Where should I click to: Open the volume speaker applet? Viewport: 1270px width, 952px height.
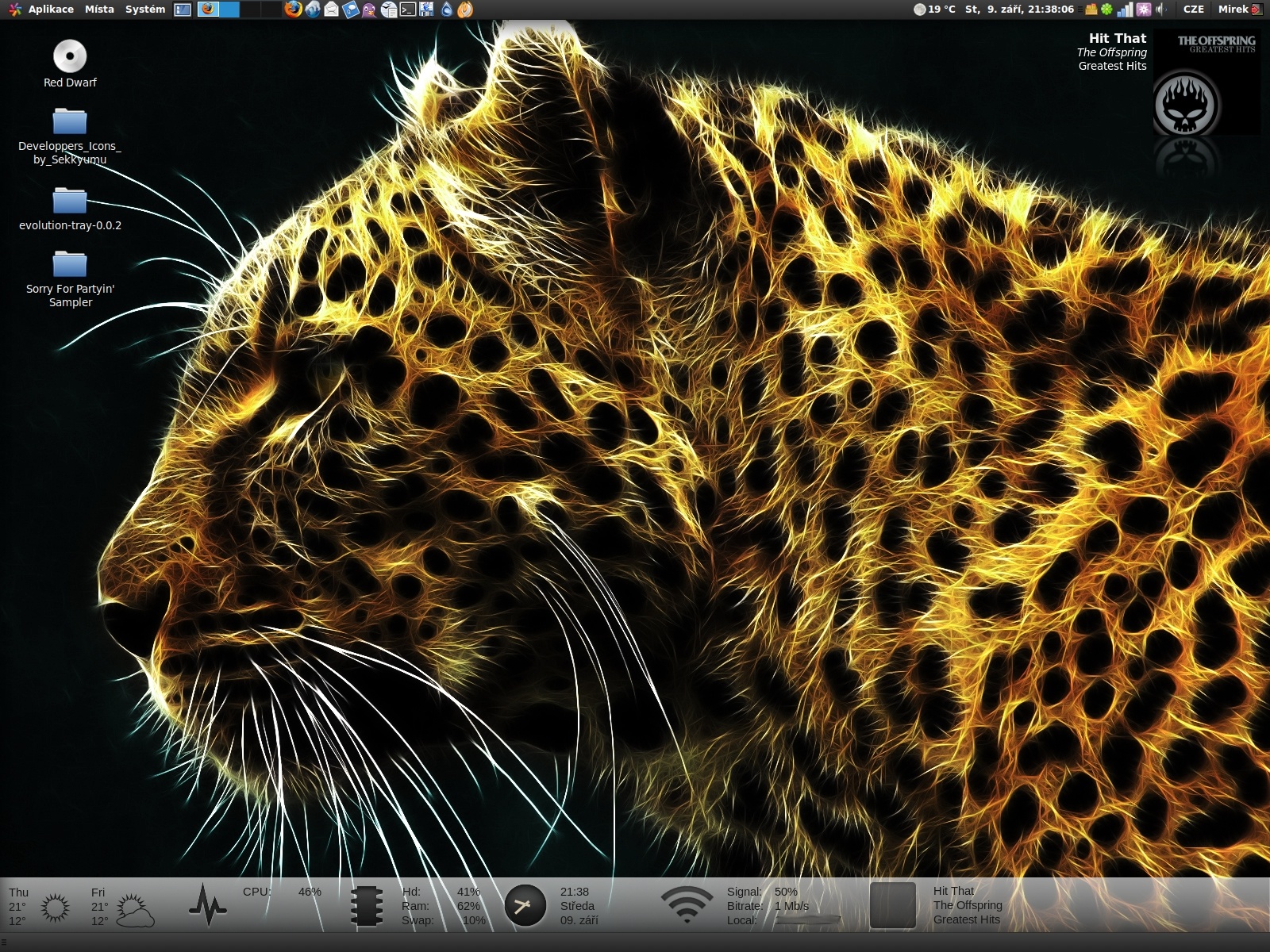pos(1161,10)
